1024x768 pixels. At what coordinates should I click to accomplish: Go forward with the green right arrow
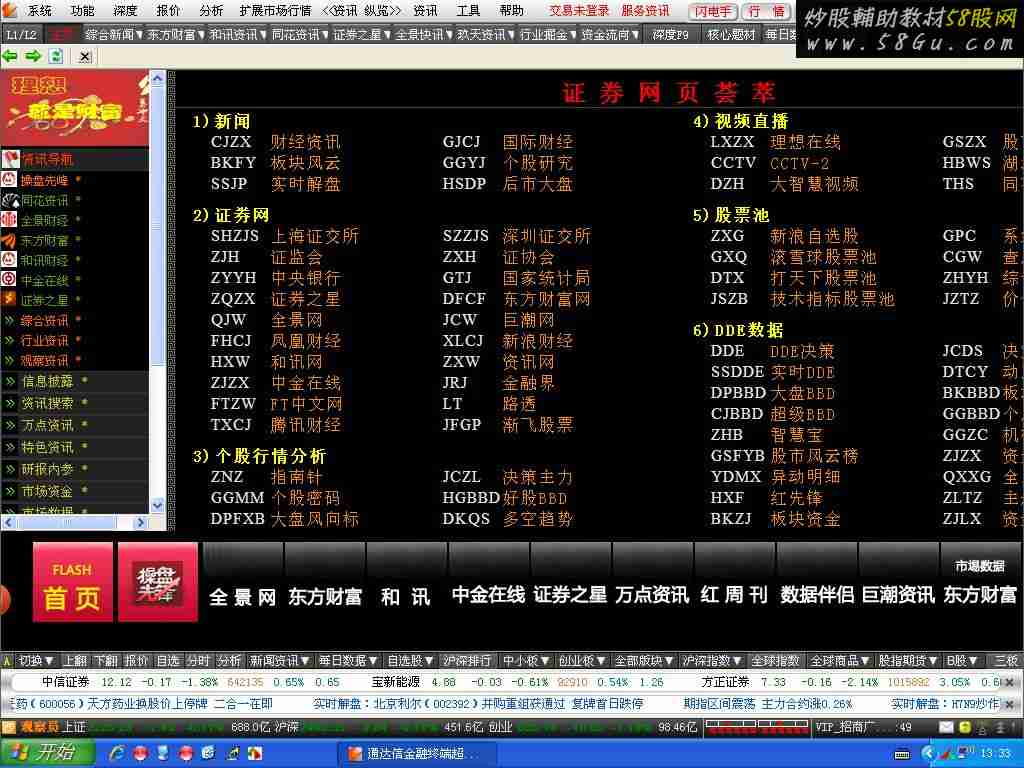point(33,56)
